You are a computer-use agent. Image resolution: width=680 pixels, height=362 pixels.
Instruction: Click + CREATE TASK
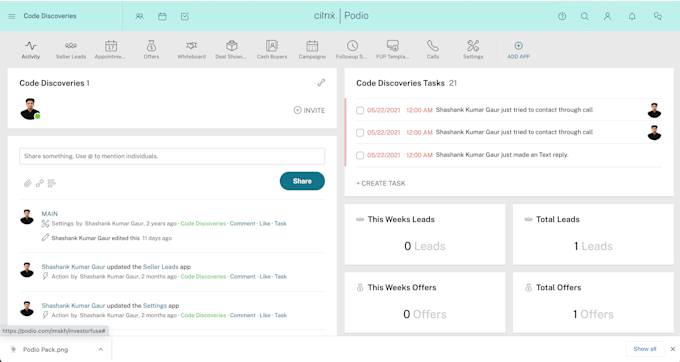[x=381, y=183]
